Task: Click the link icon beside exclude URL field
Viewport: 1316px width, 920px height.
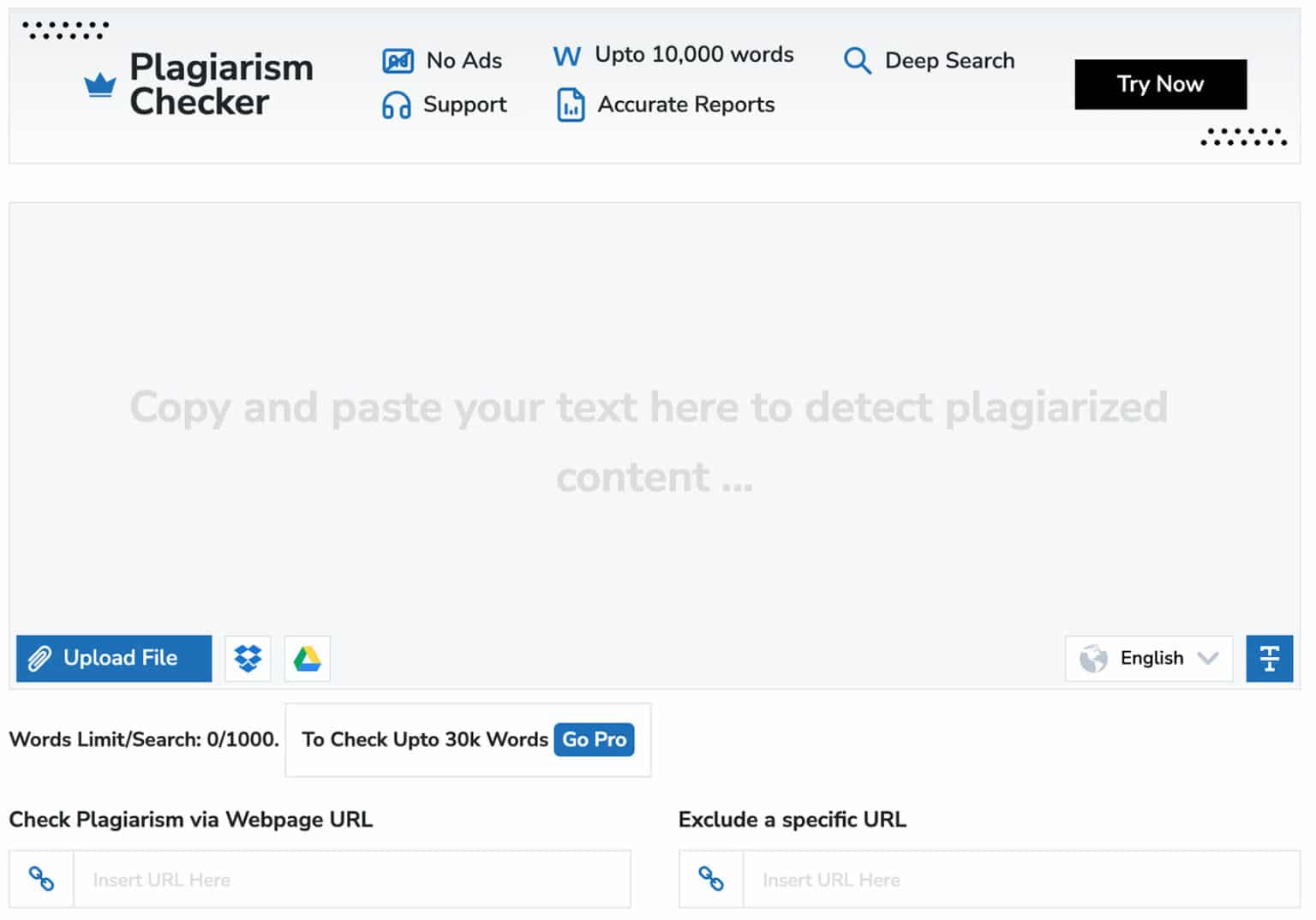Action: tap(710, 879)
